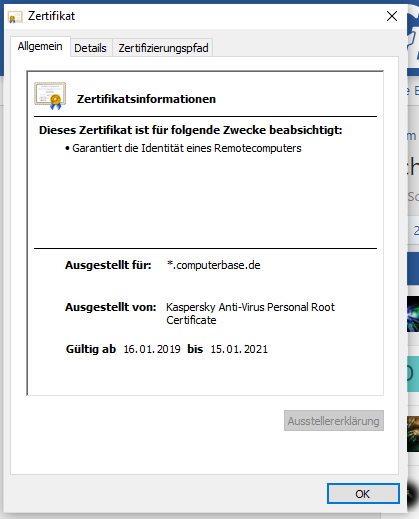Click the Zertifikatsinformationen heading
Screen dimensions: 419x519
click(146, 99)
